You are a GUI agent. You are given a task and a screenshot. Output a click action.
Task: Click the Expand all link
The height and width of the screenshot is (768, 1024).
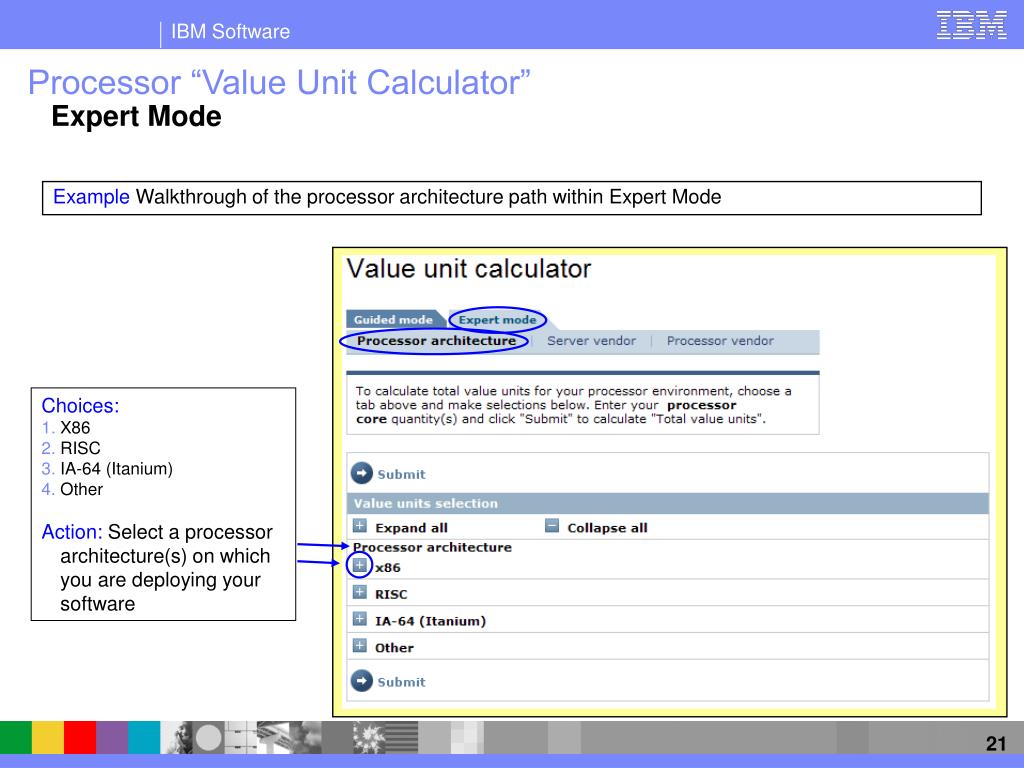click(x=411, y=528)
